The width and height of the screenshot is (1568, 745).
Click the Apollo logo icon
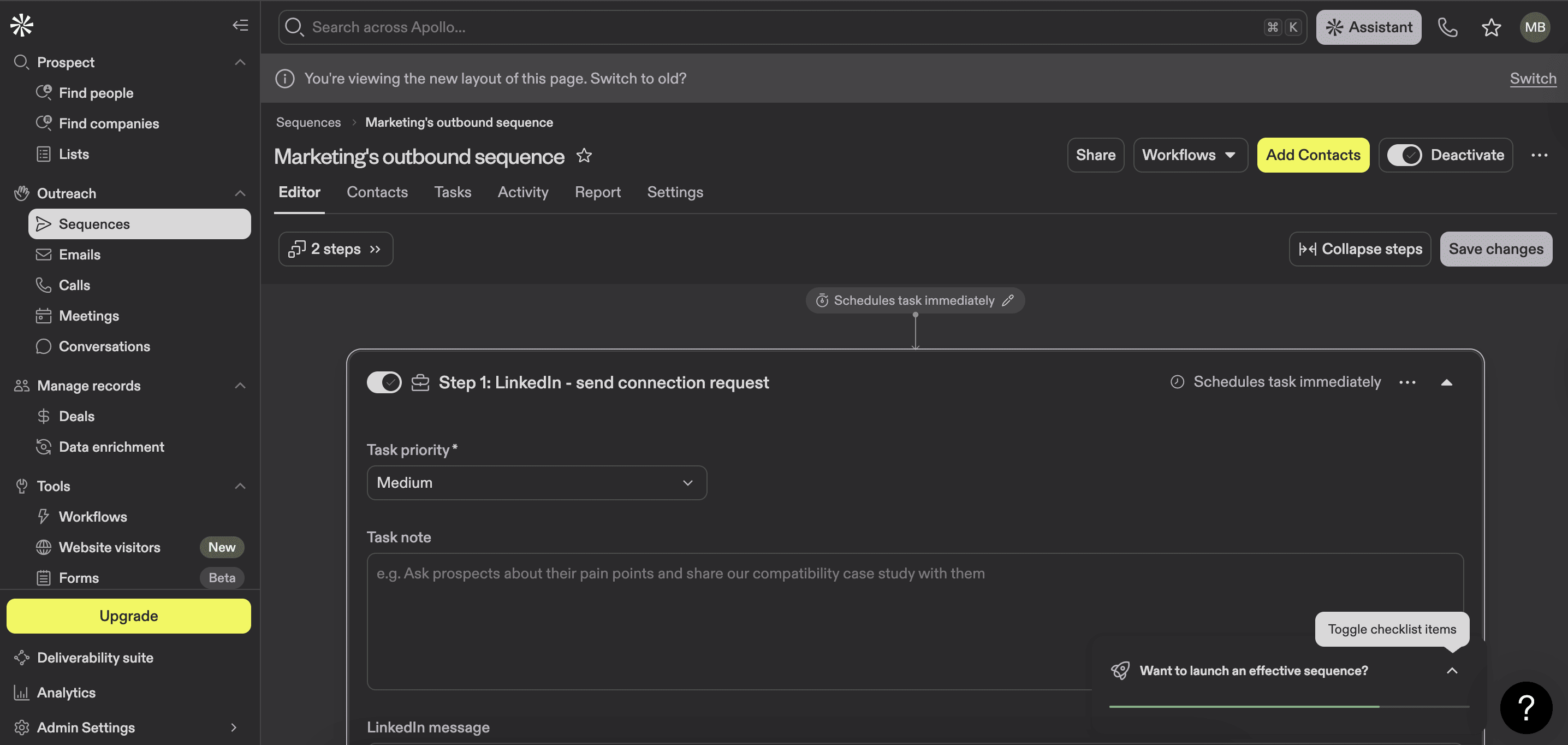[22, 25]
